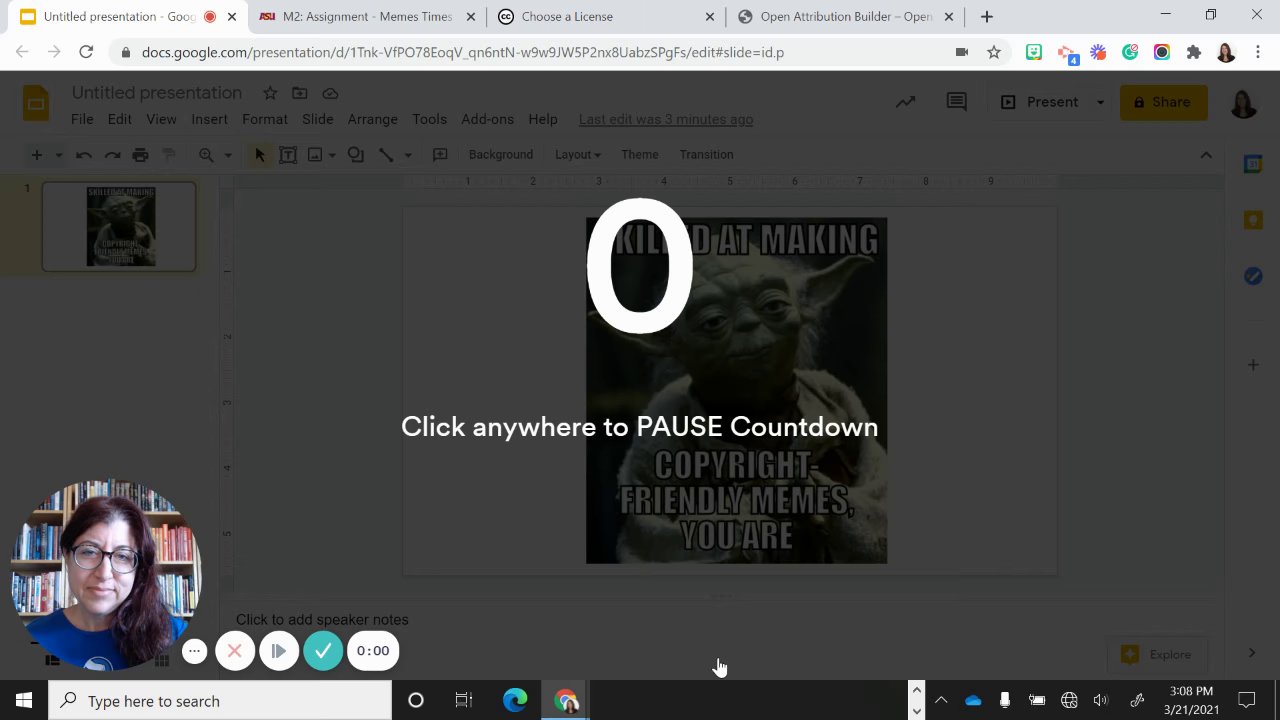Click the Present button

[1040, 102]
